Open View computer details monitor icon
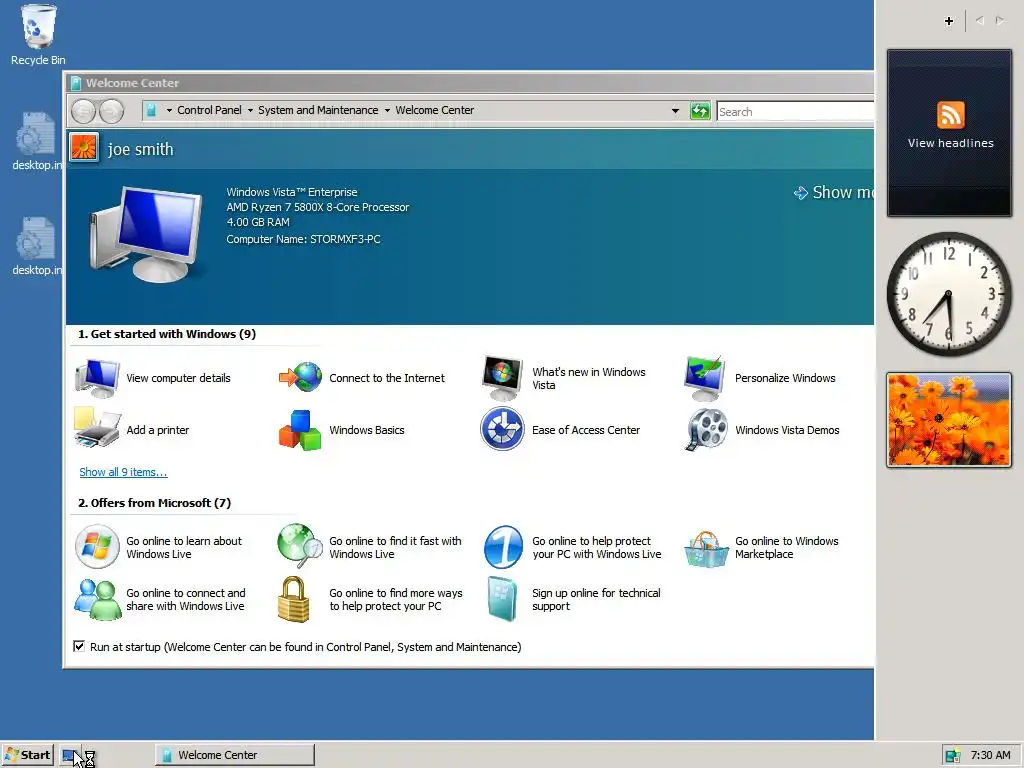This screenshot has width=1024, height=768. pos(97,378)
